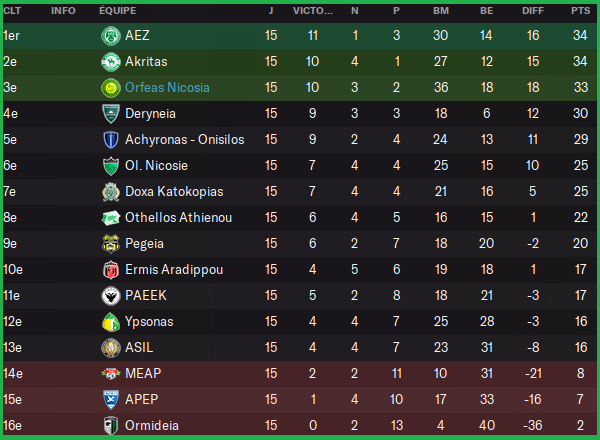Image resolution: width=600 pixels, height=440 pixels.
Task: Click the Ol. Nicosie club crest
Action: pos(110,165)
